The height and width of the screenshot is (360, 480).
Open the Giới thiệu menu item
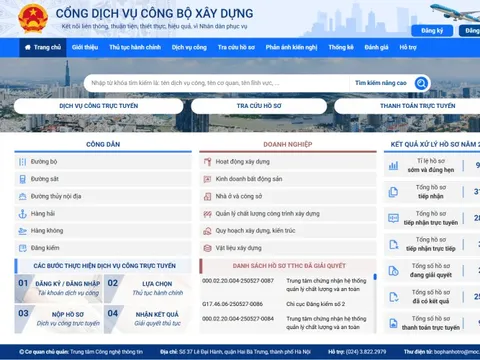point(85,47)
